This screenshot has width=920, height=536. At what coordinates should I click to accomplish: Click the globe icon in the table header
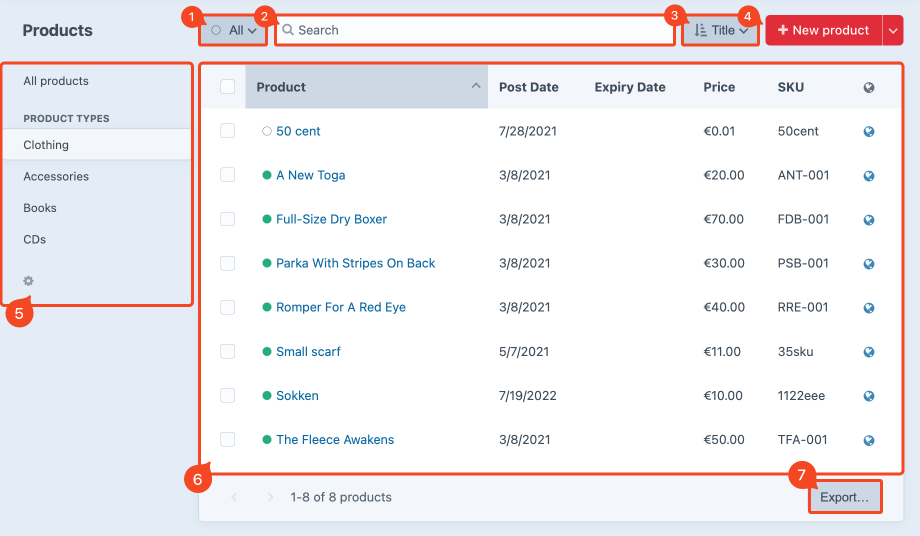[x=869, y=88]
